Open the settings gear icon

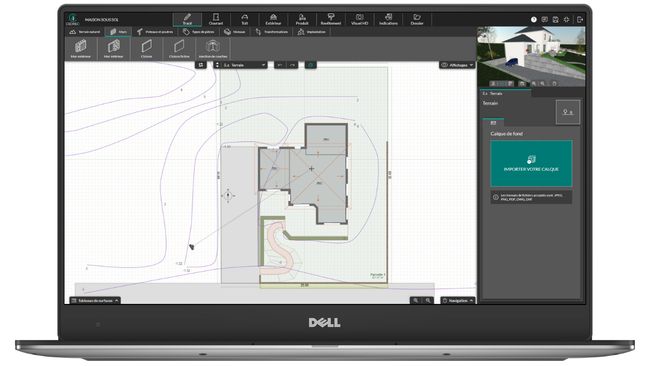pos(566,19)
